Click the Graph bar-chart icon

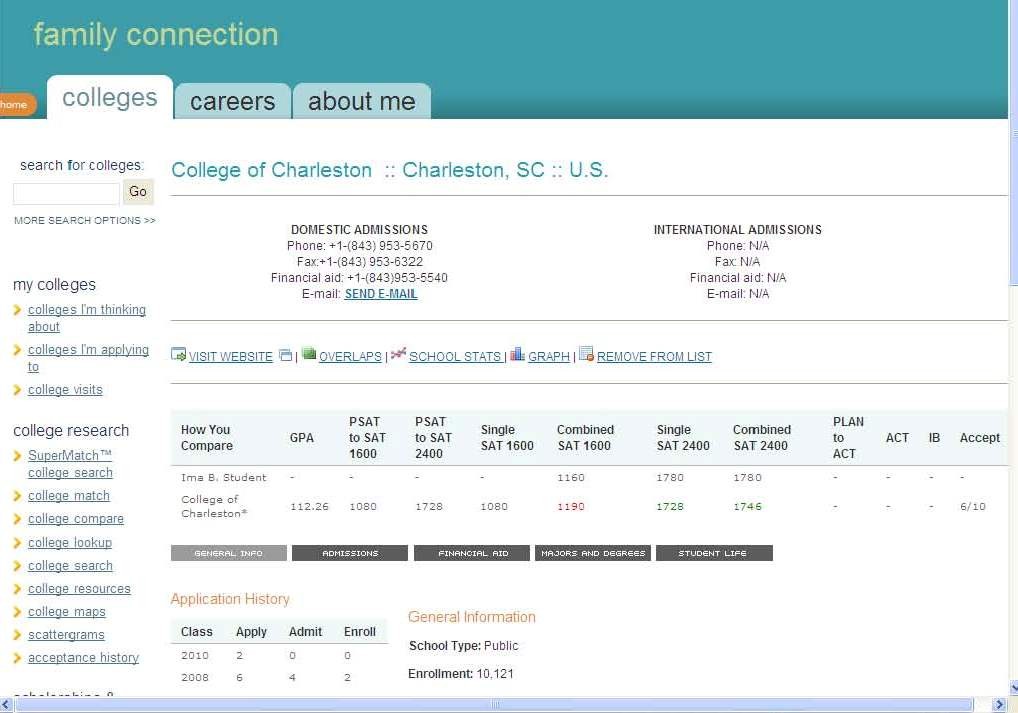(x=517, y=354)
